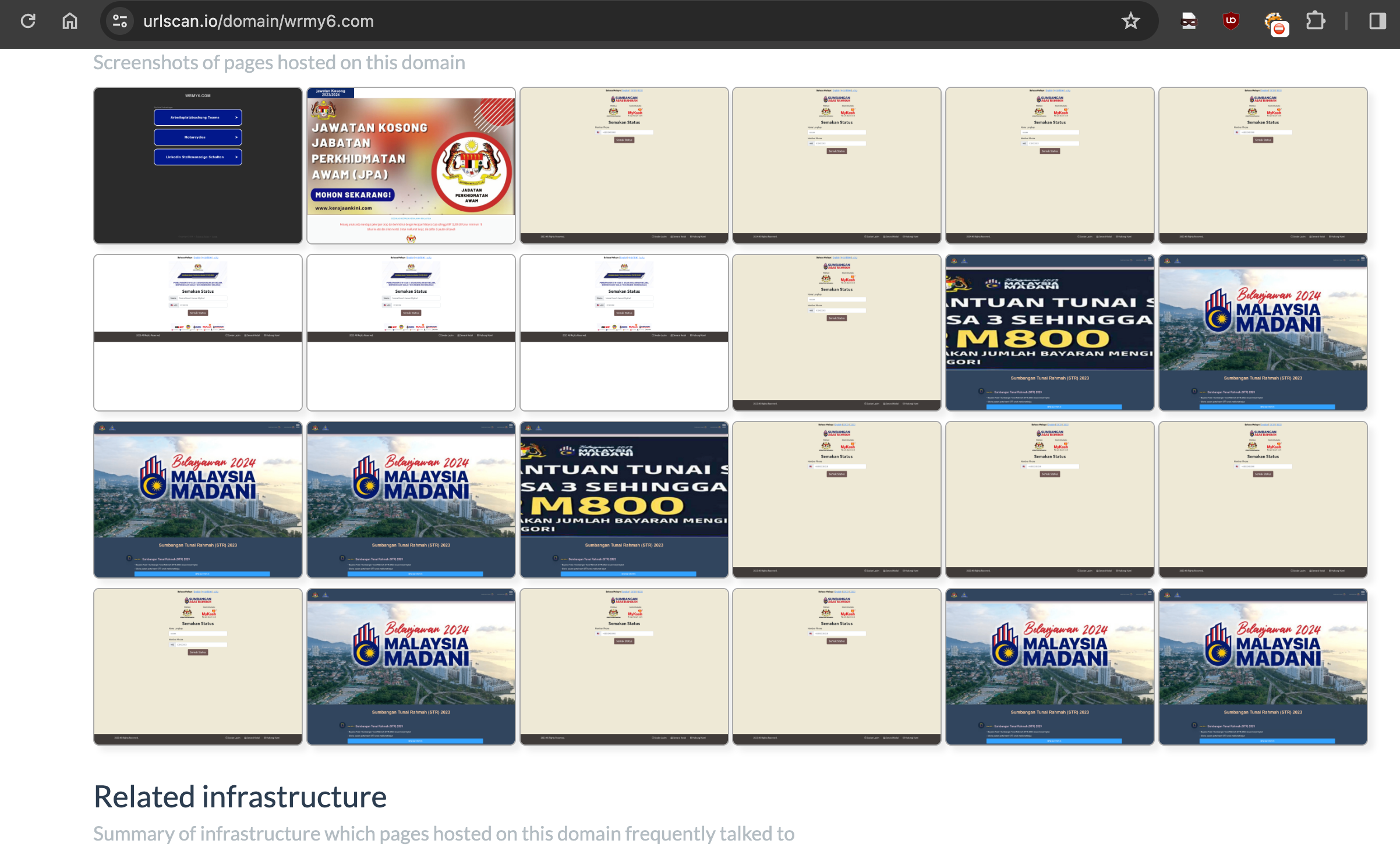Open first beige Semakan Status thumbnail in bottom row
1400x865 pixels.
click(x=198, y=667)
